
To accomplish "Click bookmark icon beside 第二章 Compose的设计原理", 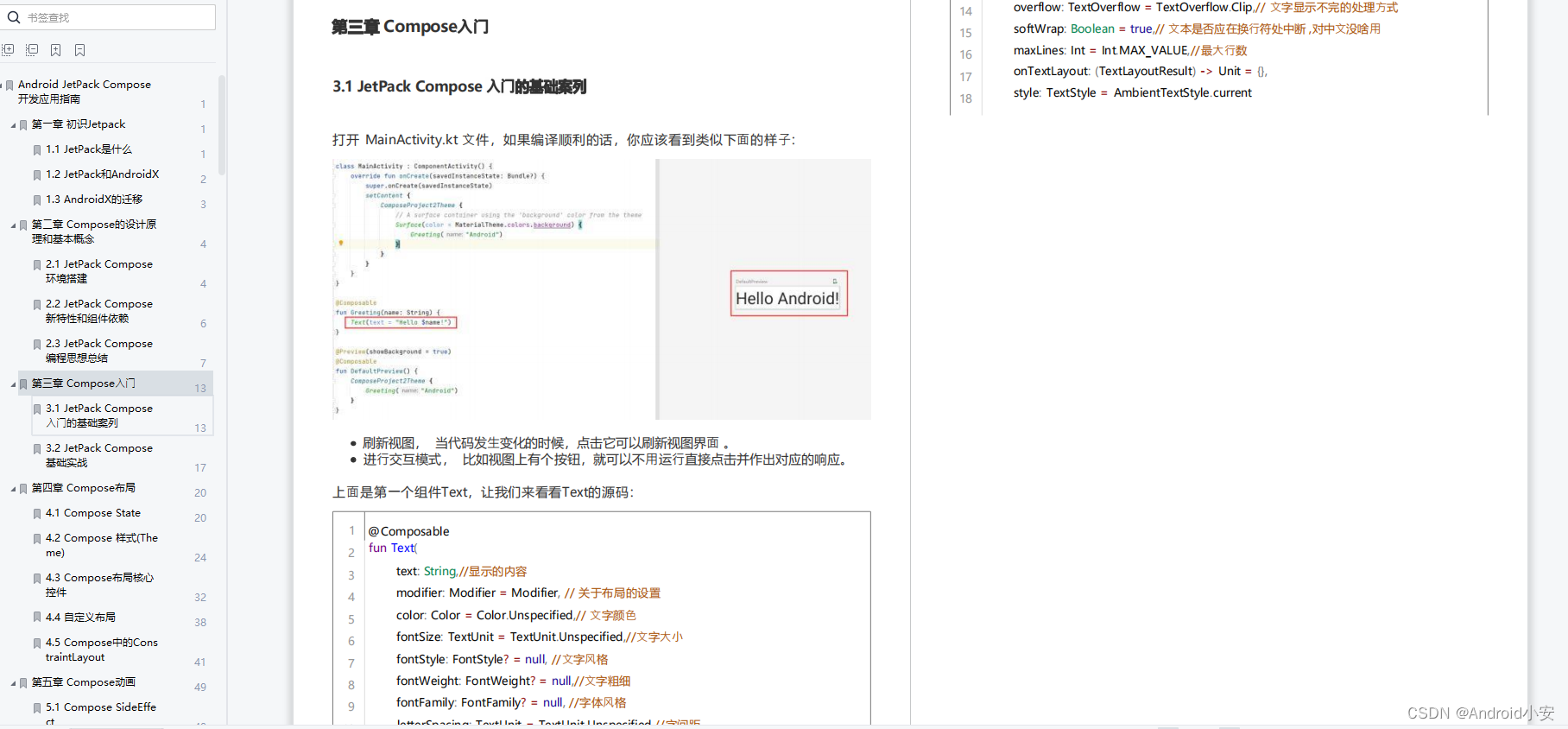I will (23, 225).
